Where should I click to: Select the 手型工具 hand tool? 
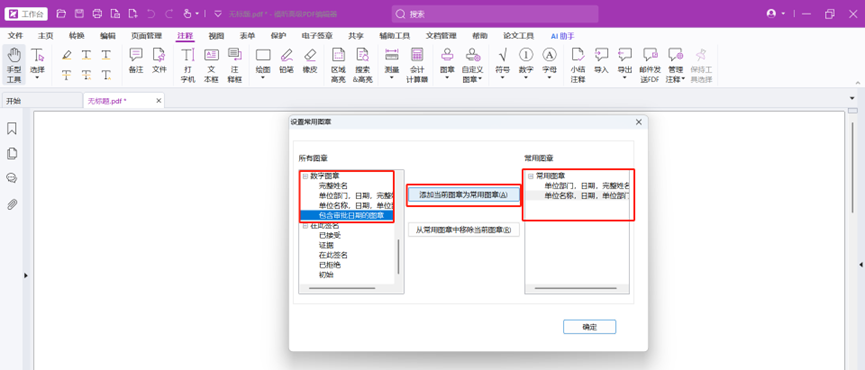click(14, 65)
